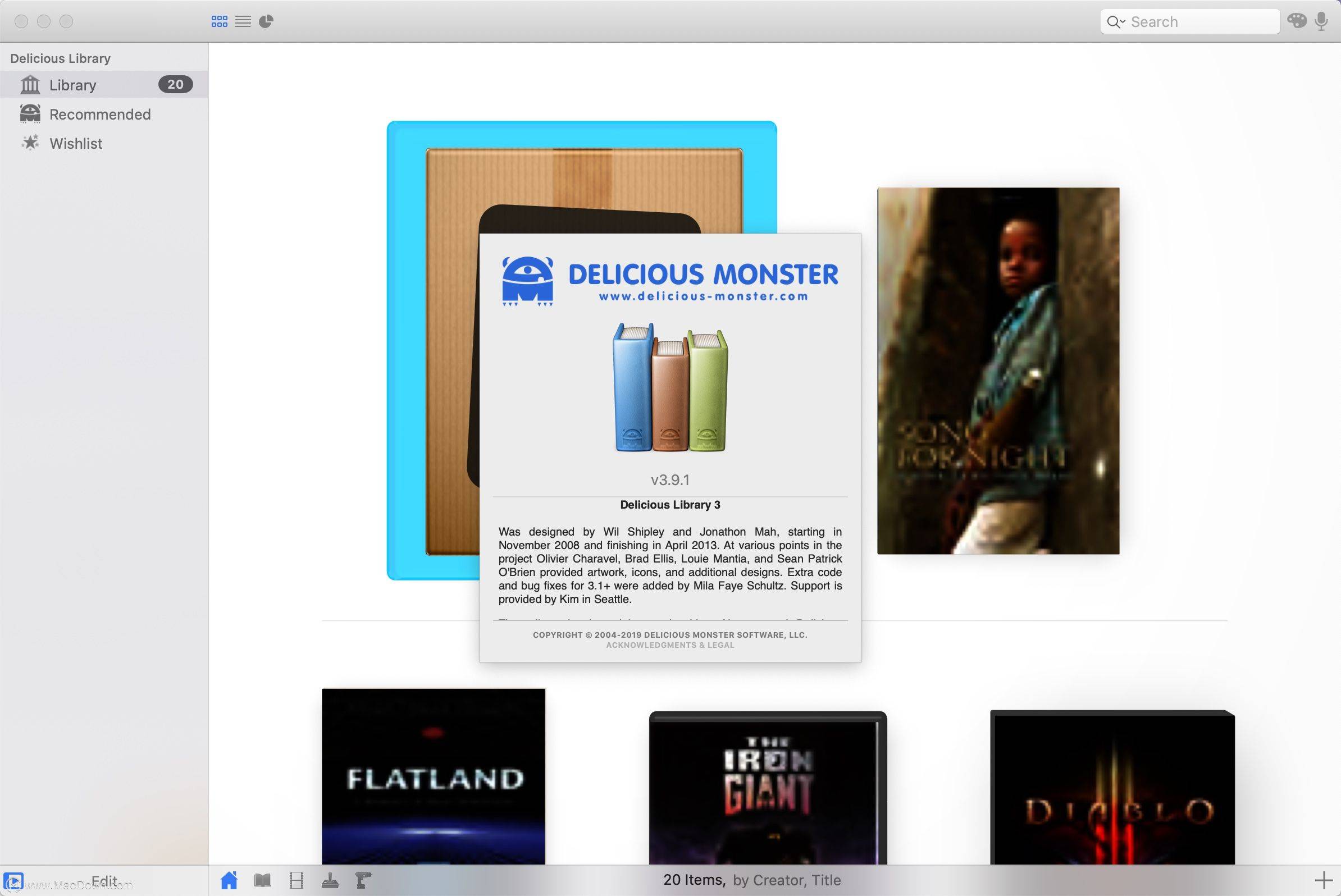
Task: Open the Acknowledgments & Legal link
Action: click(x=670, y=645)
